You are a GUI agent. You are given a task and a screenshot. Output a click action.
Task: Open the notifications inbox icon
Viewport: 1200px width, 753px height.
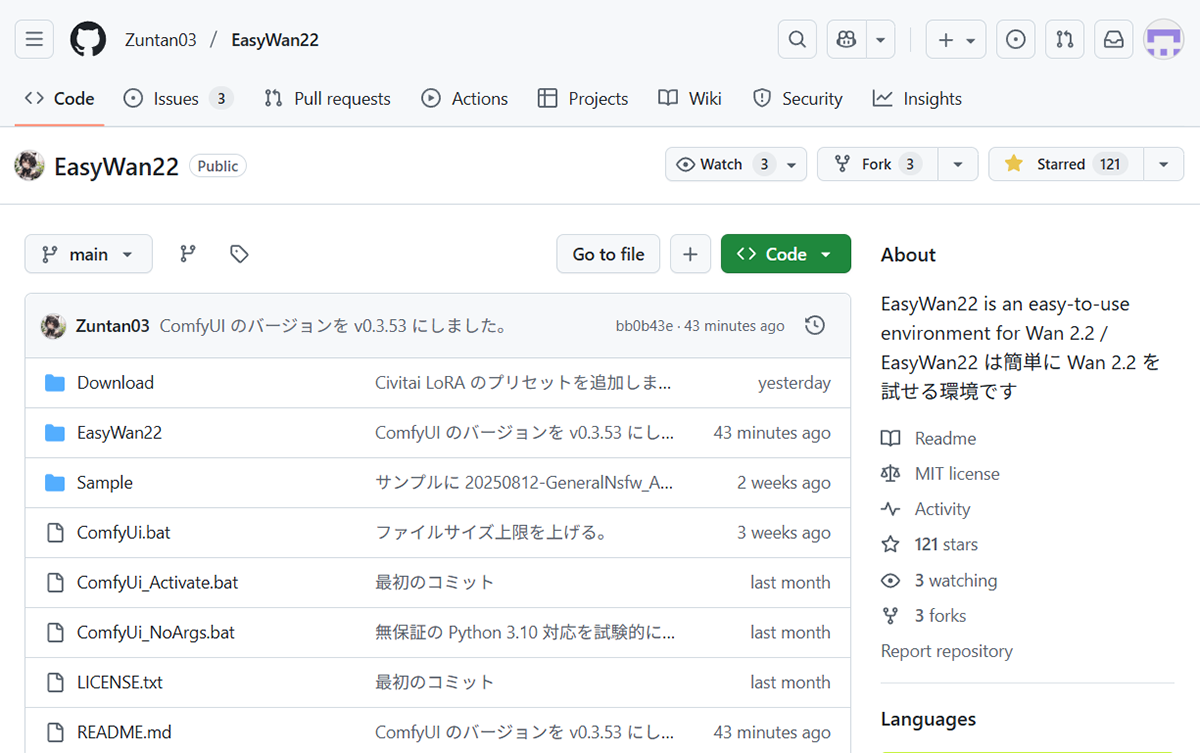coord(1113,39)
